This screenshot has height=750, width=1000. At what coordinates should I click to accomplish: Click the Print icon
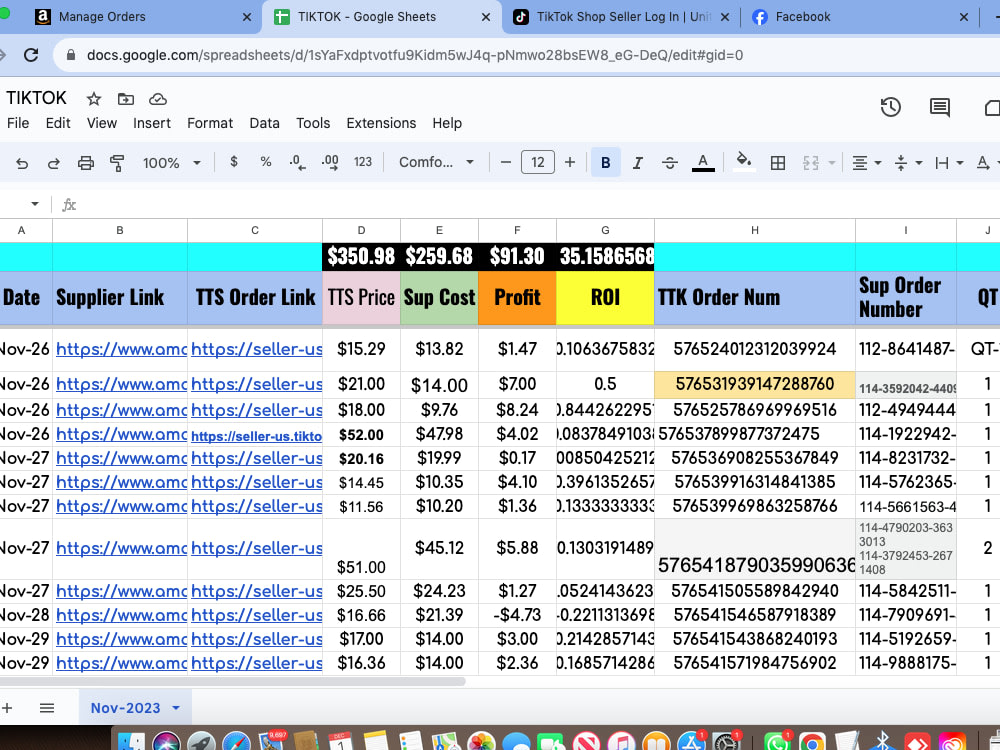tap(85, 163)
